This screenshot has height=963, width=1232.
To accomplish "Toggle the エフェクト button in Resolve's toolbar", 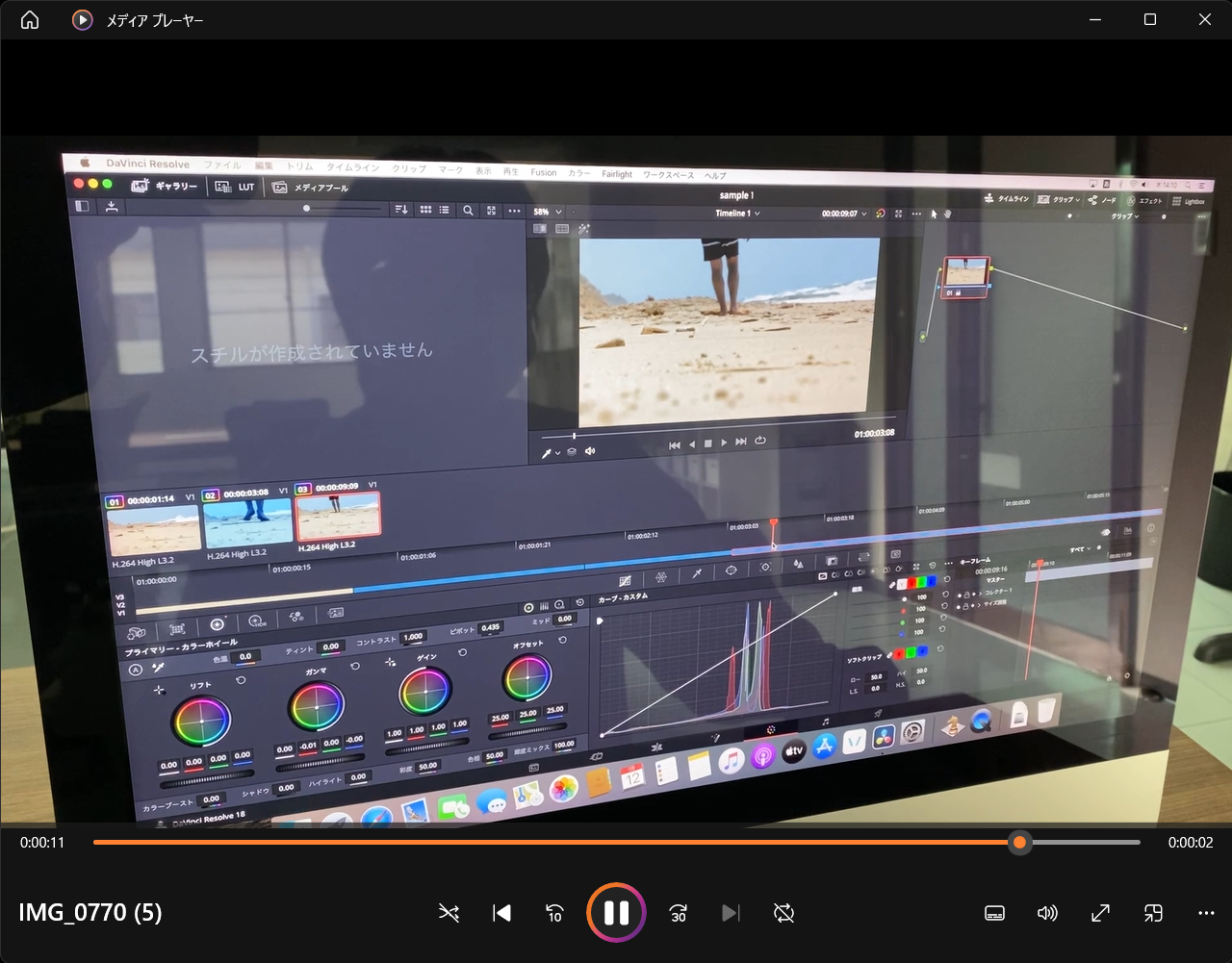I will 1144,201.
